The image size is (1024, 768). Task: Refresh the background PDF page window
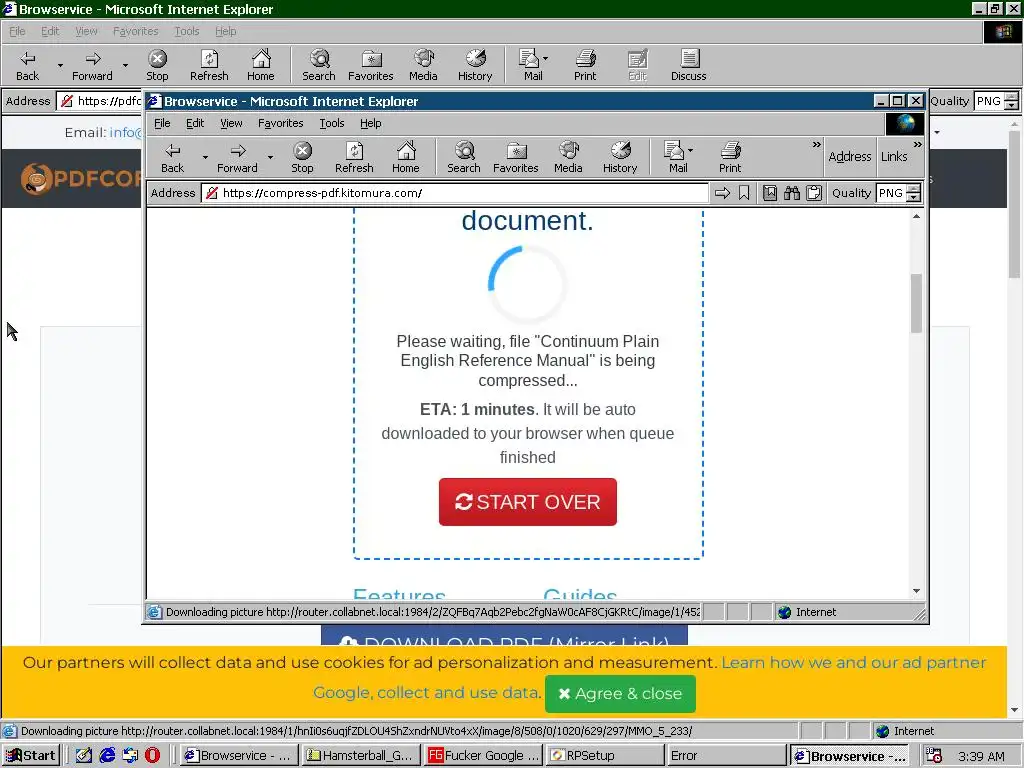(209, 66)
